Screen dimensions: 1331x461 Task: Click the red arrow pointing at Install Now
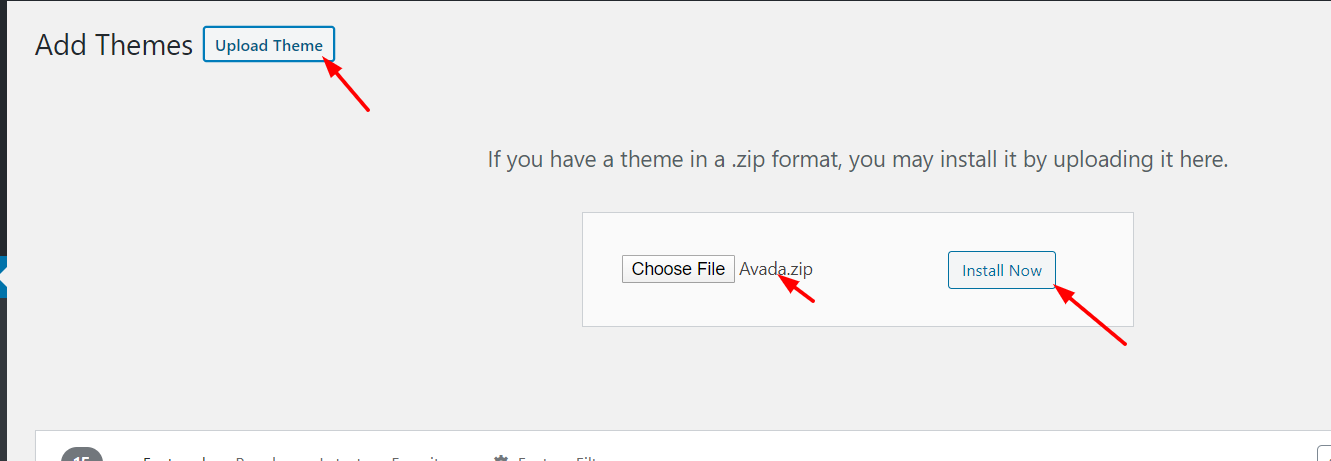click(x=1091, y=316)
